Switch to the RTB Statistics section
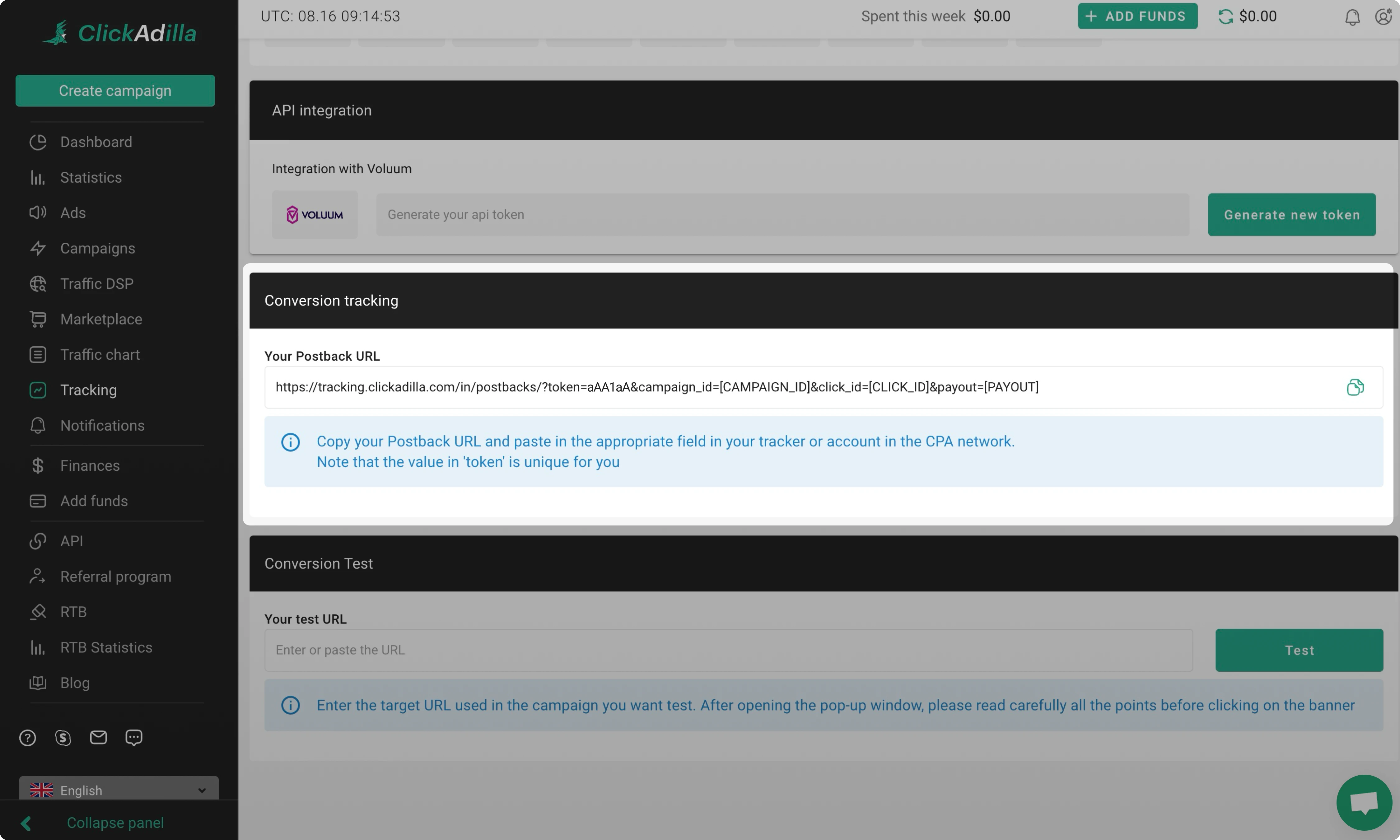Image resolution: width=1400 pixels, height=840 pixels. [106, 647]
